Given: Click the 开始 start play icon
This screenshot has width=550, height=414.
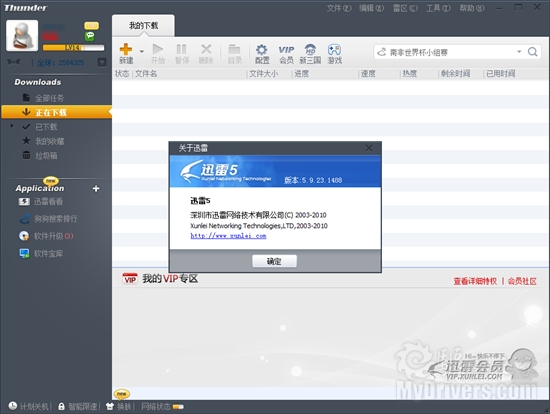Looking at the screenshot, I should [158, 49].
